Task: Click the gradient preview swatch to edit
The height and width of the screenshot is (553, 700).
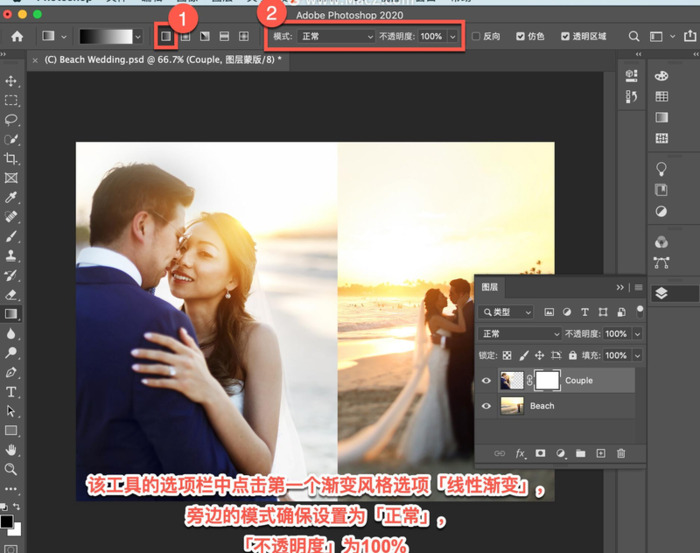Action: [x=106, y=37]
